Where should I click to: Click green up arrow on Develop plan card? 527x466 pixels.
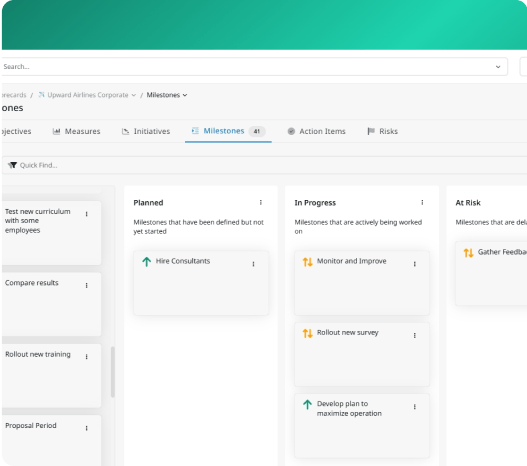[x=307, y=405]
